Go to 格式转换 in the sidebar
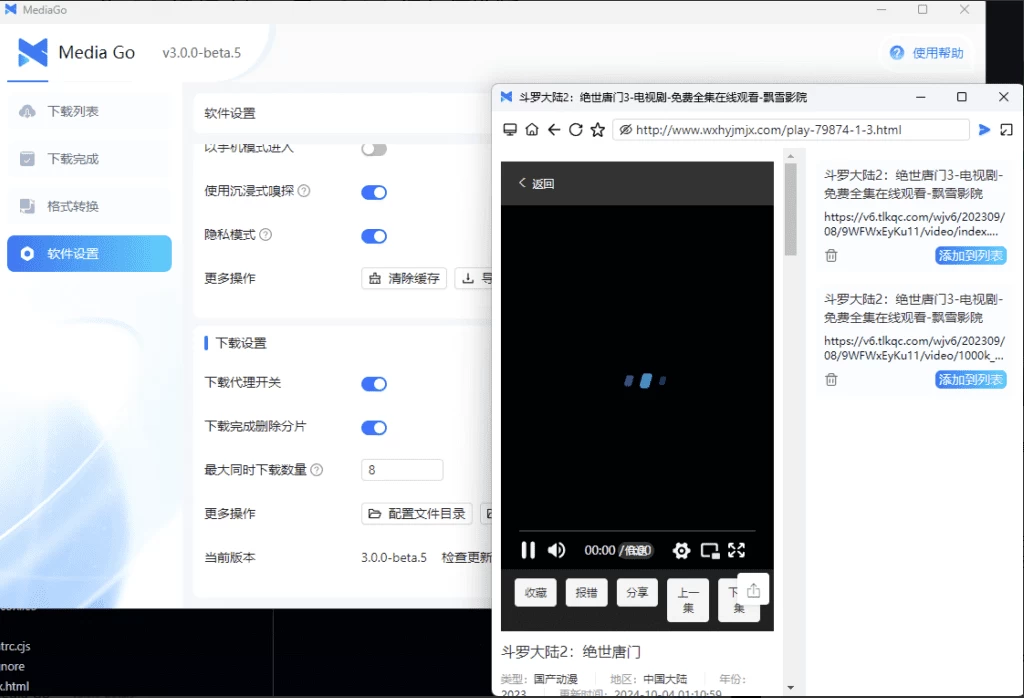The width and height of the screenshot is (1024, 698). click(x=73, y=206)
